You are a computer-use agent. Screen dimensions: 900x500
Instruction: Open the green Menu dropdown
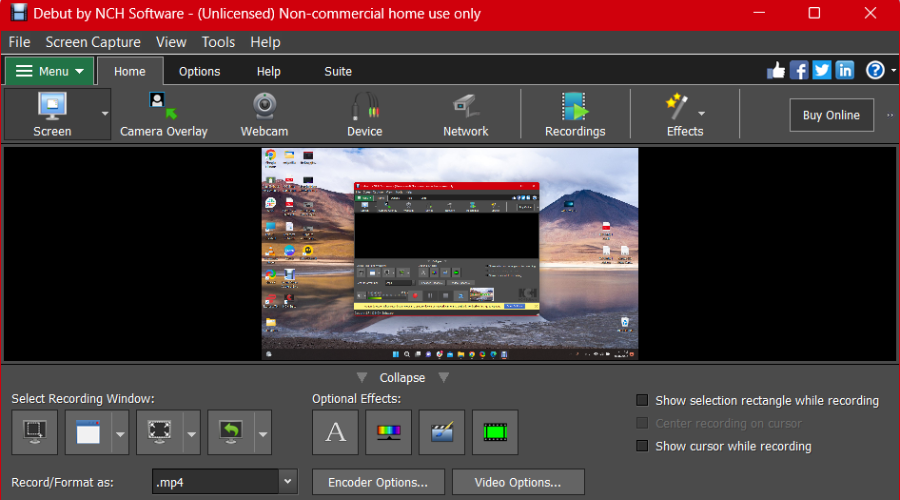point(49,71)
